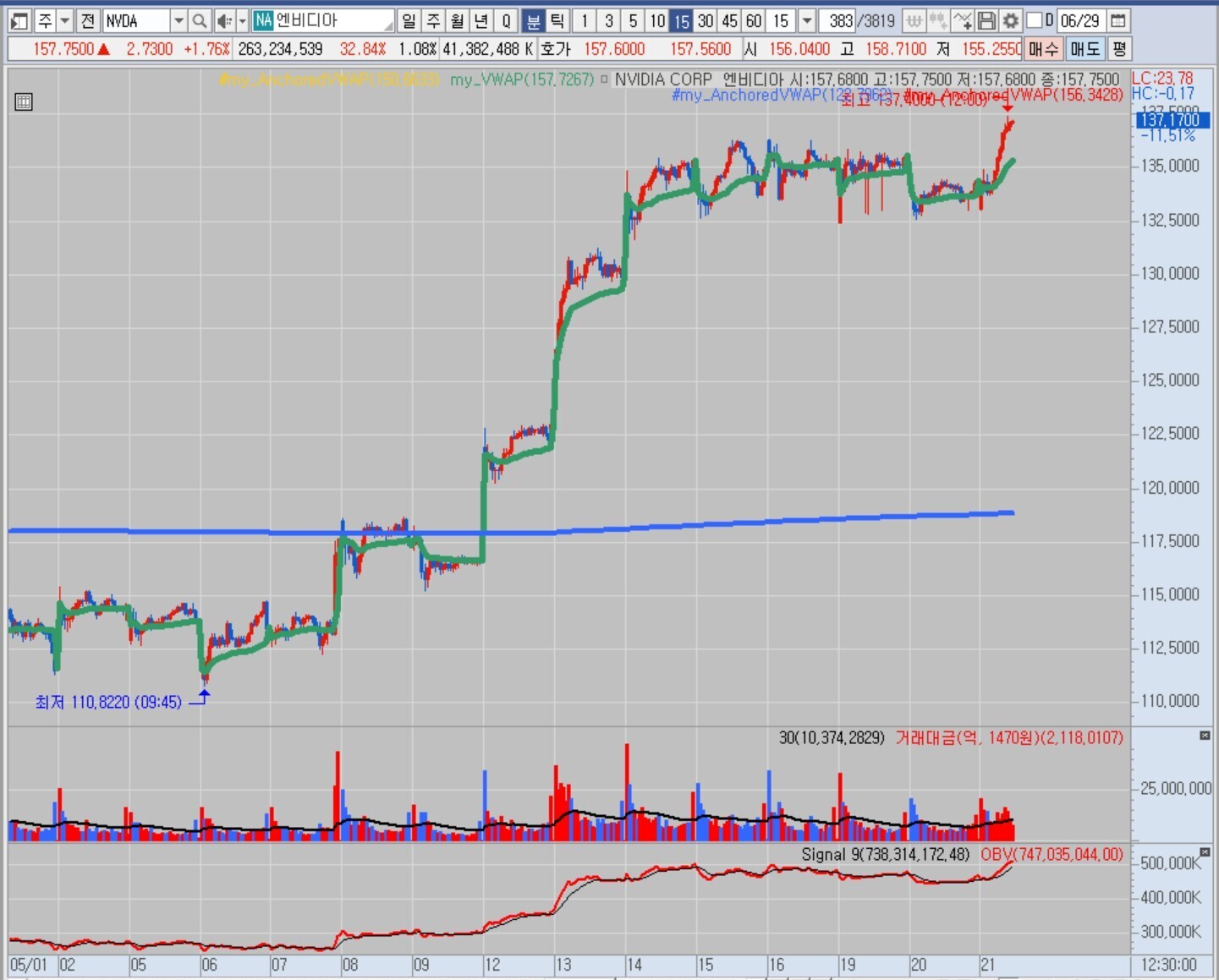Switch chart to monthly (월) period

pyautogui.click(x=458, y=20)
